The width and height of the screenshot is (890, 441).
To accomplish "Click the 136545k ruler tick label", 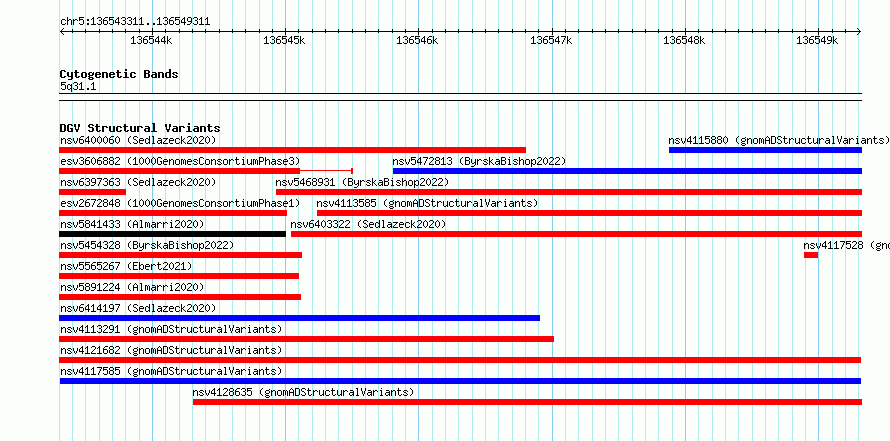I will coord(284,41).
